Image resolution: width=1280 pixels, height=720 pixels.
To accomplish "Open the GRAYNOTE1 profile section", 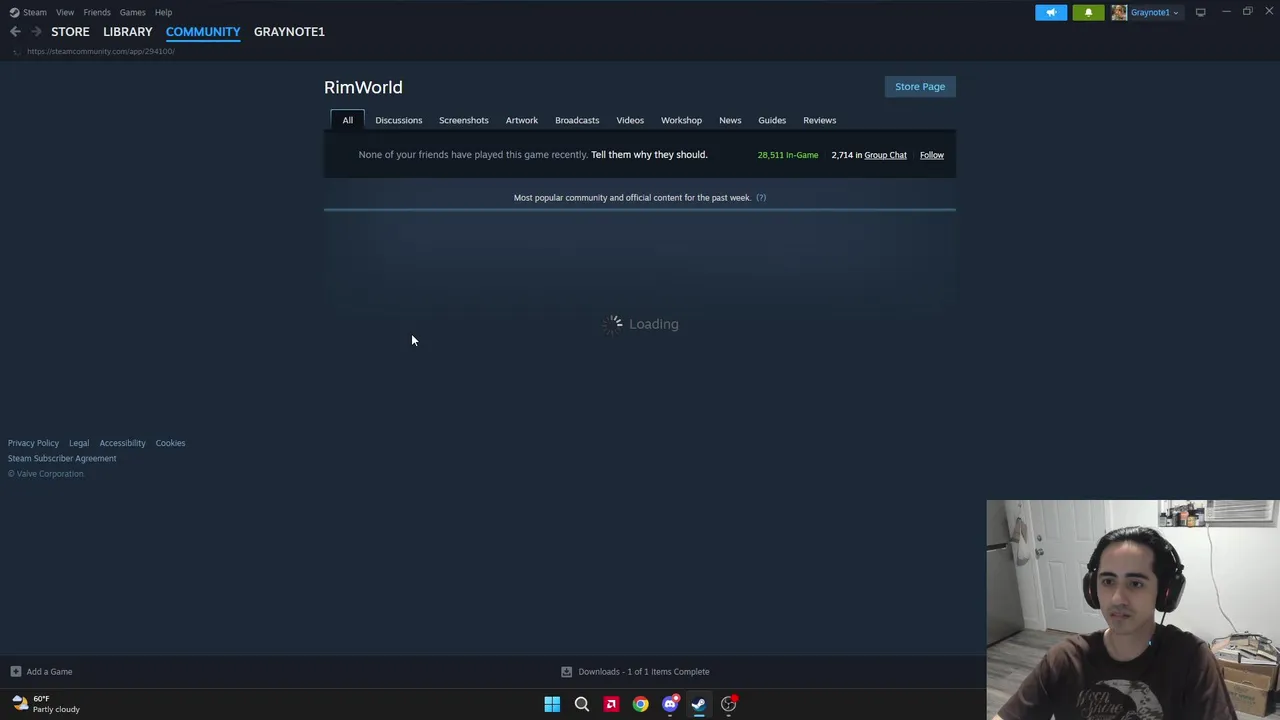I will pyautogui.click(x=289, y=32).
